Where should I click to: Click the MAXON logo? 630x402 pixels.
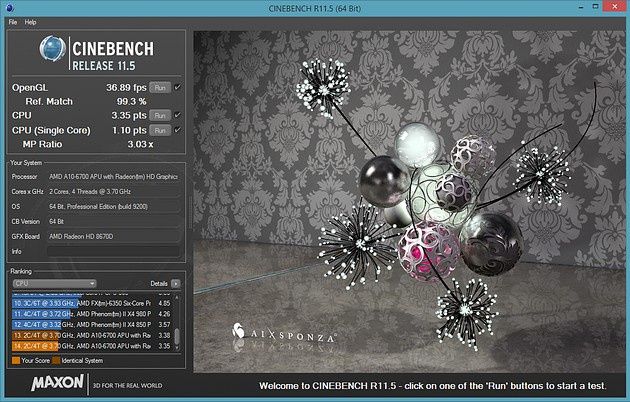[58, 383]
